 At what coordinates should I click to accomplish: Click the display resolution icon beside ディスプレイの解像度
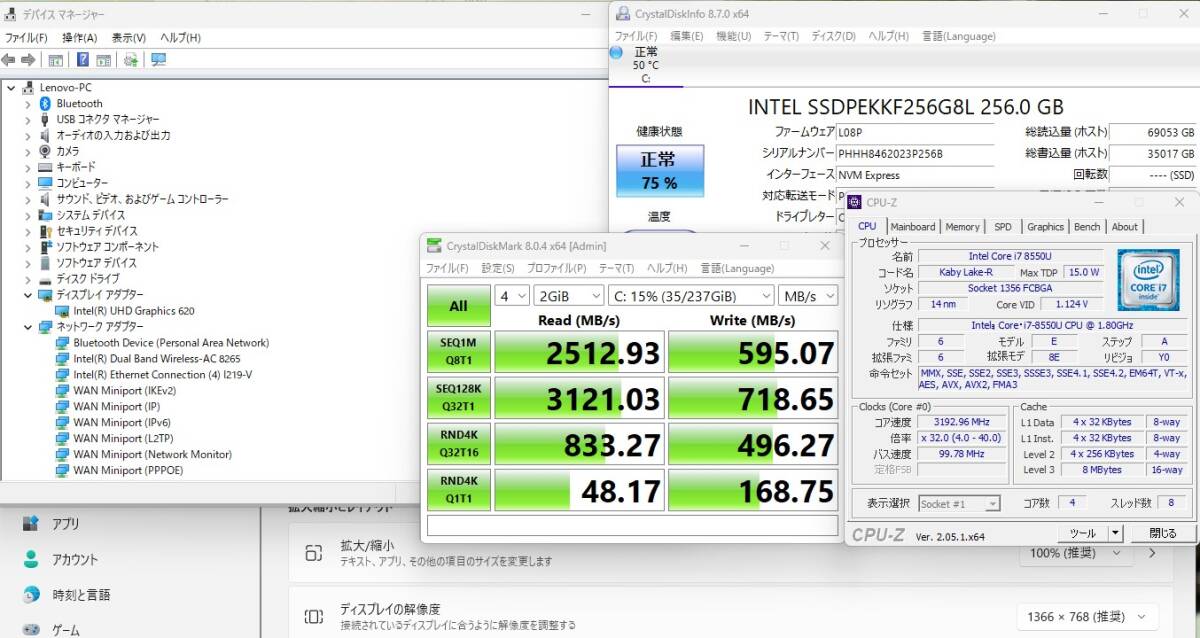(x=314, y=617)
